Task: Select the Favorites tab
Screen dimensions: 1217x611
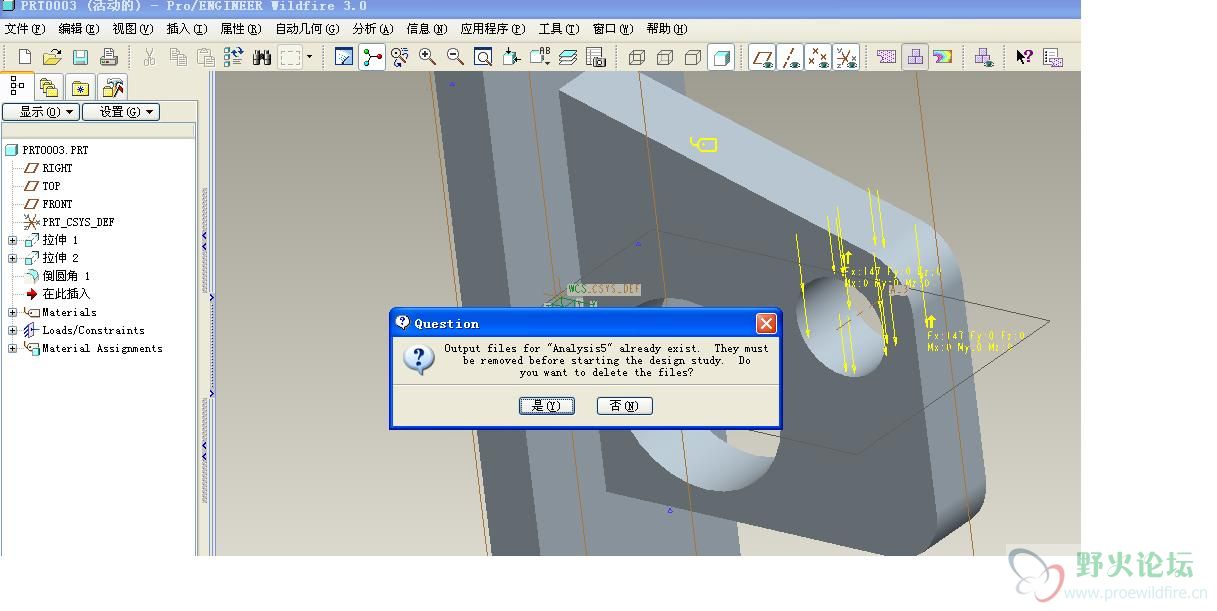Action: [x=80, y=88]
